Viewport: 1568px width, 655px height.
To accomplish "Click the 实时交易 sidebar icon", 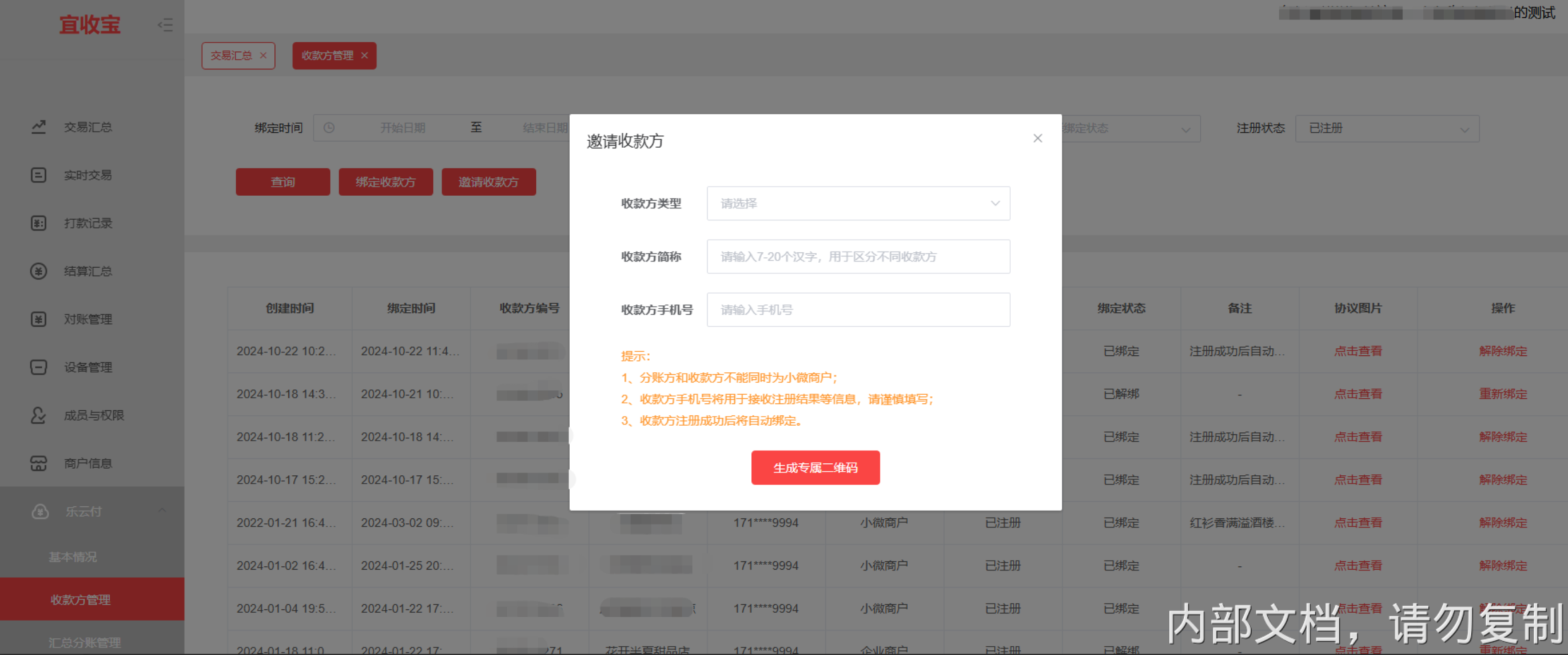I will (38, 174).
